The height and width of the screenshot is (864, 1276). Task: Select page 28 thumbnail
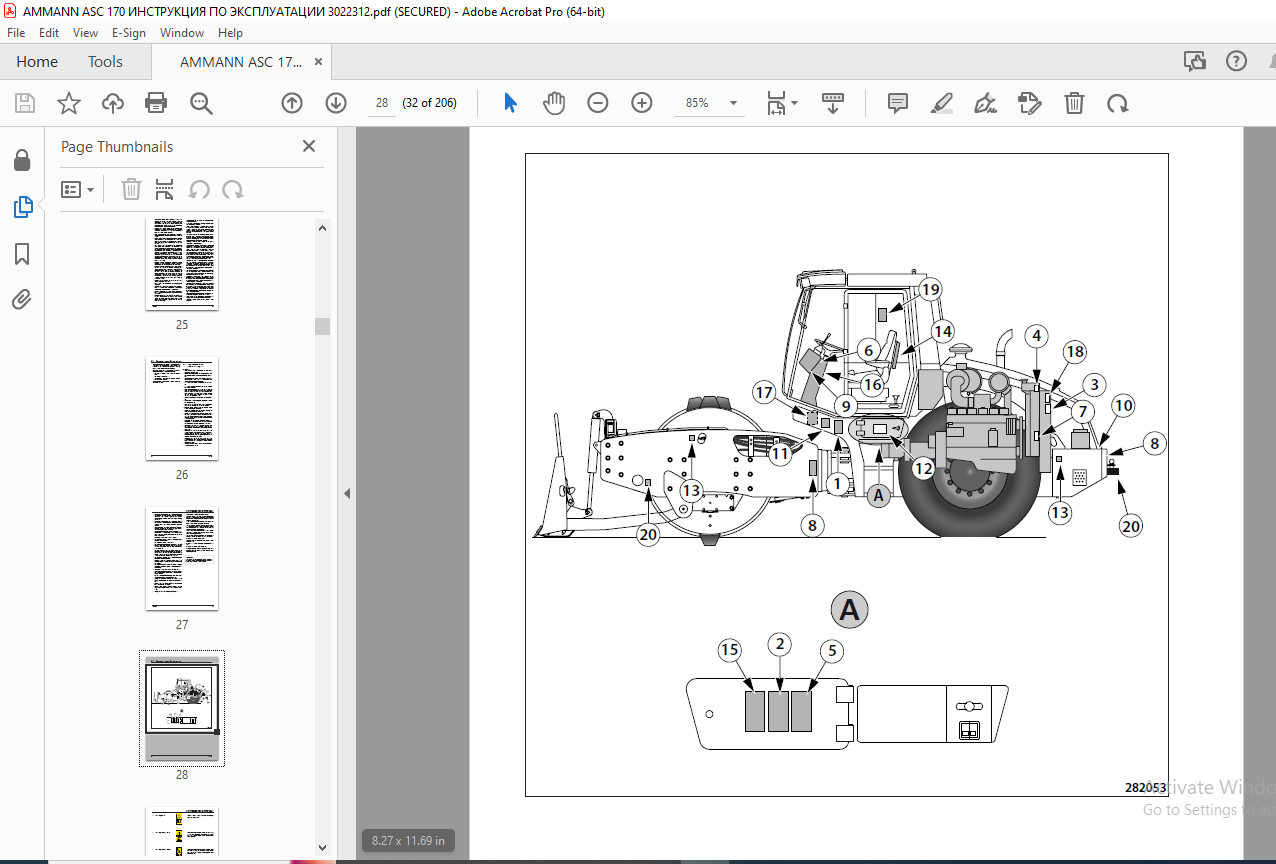coord(182,709)
